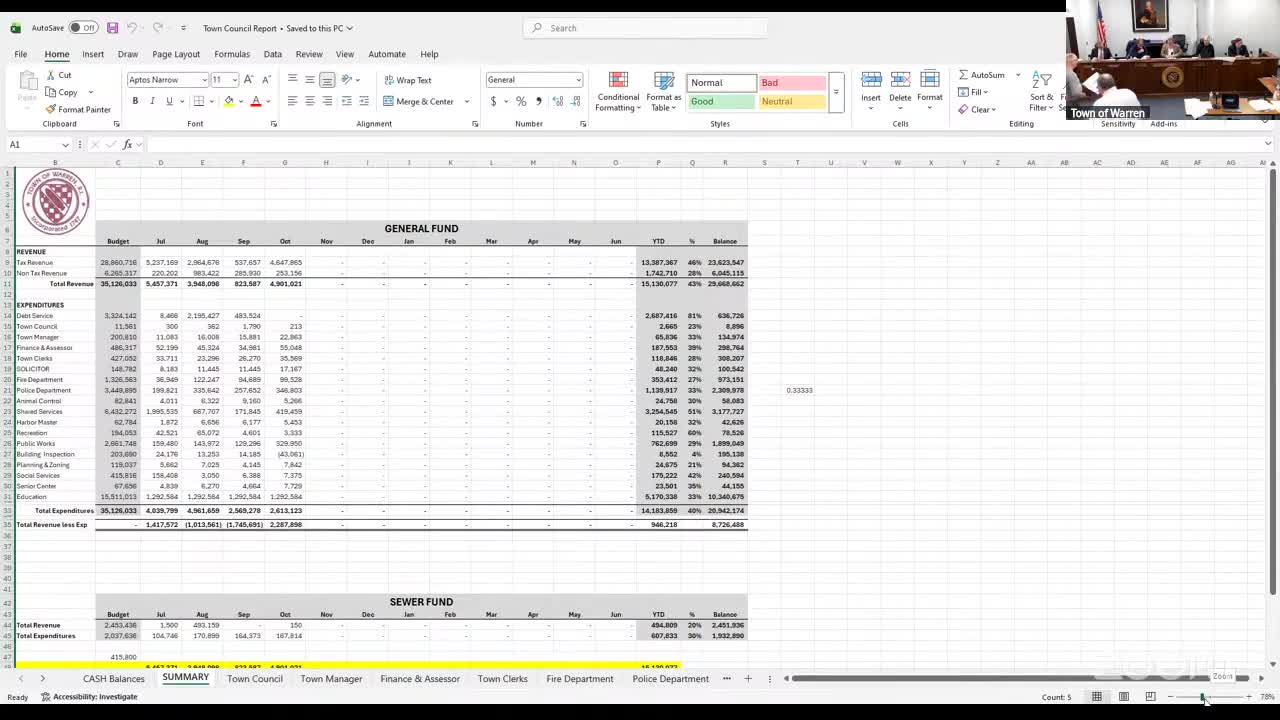Increase the font size

pos(249,80)
